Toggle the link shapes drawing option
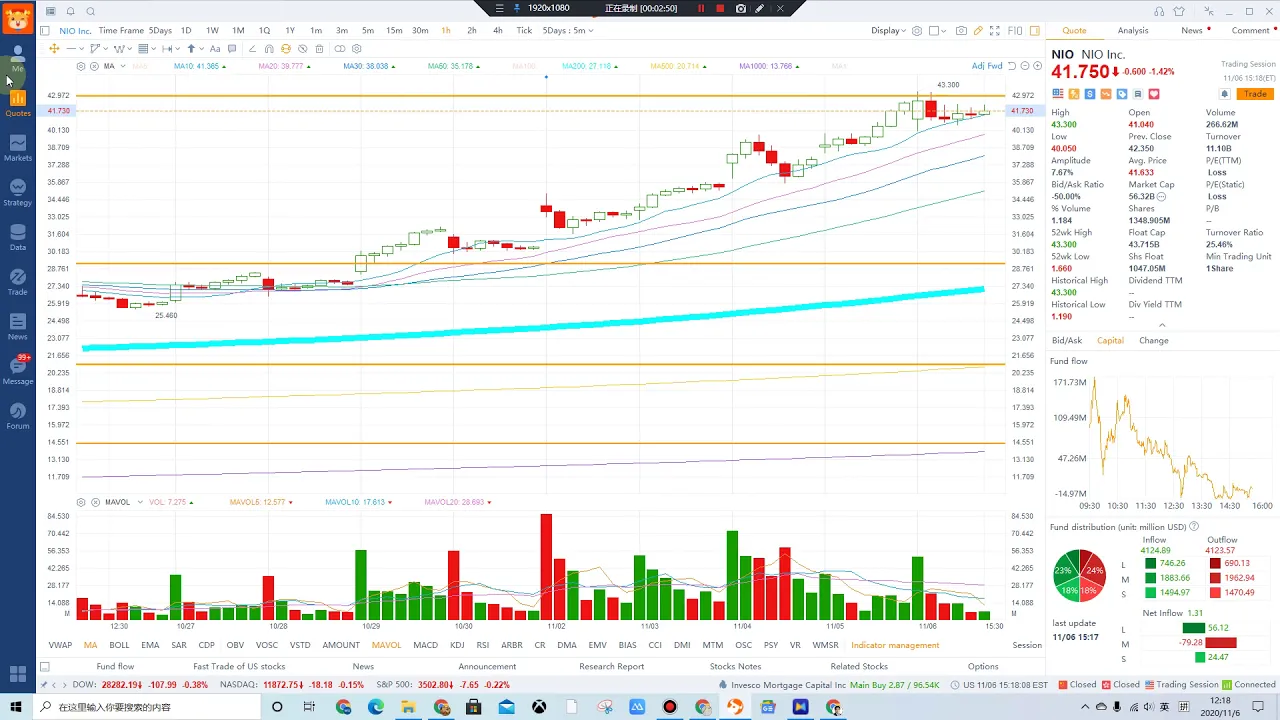Viewport: 1280px width, 720px height. pos(340,48)
